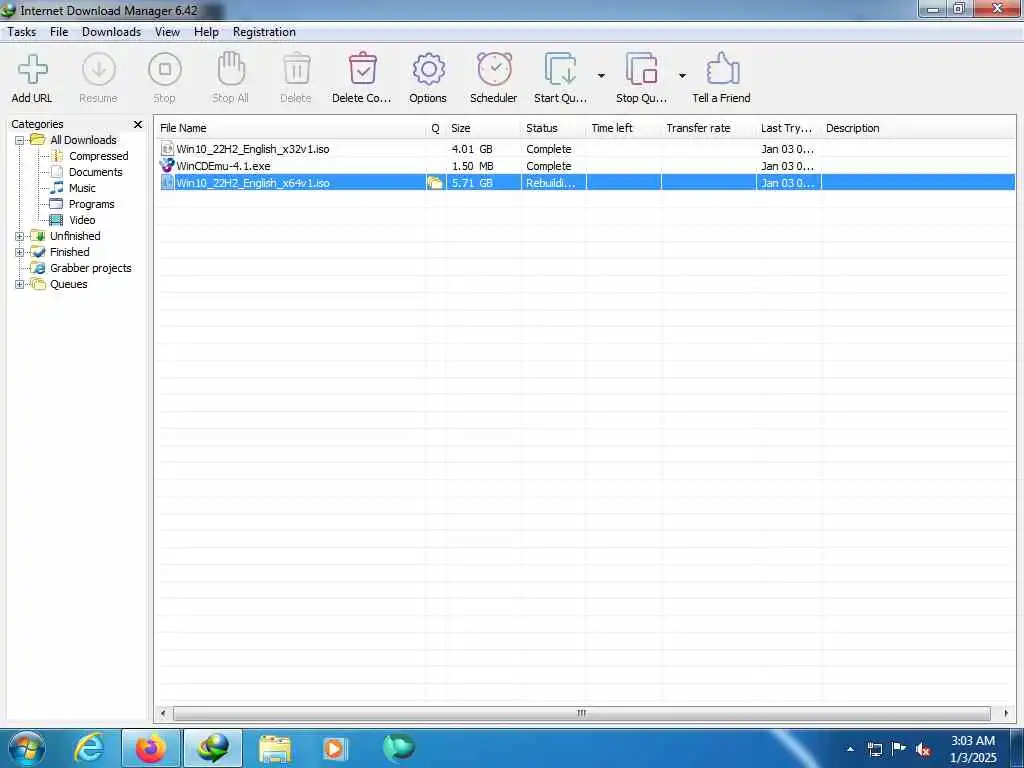
Task: Open Start Queue dropdown arrow
Action: pos(601,76)
